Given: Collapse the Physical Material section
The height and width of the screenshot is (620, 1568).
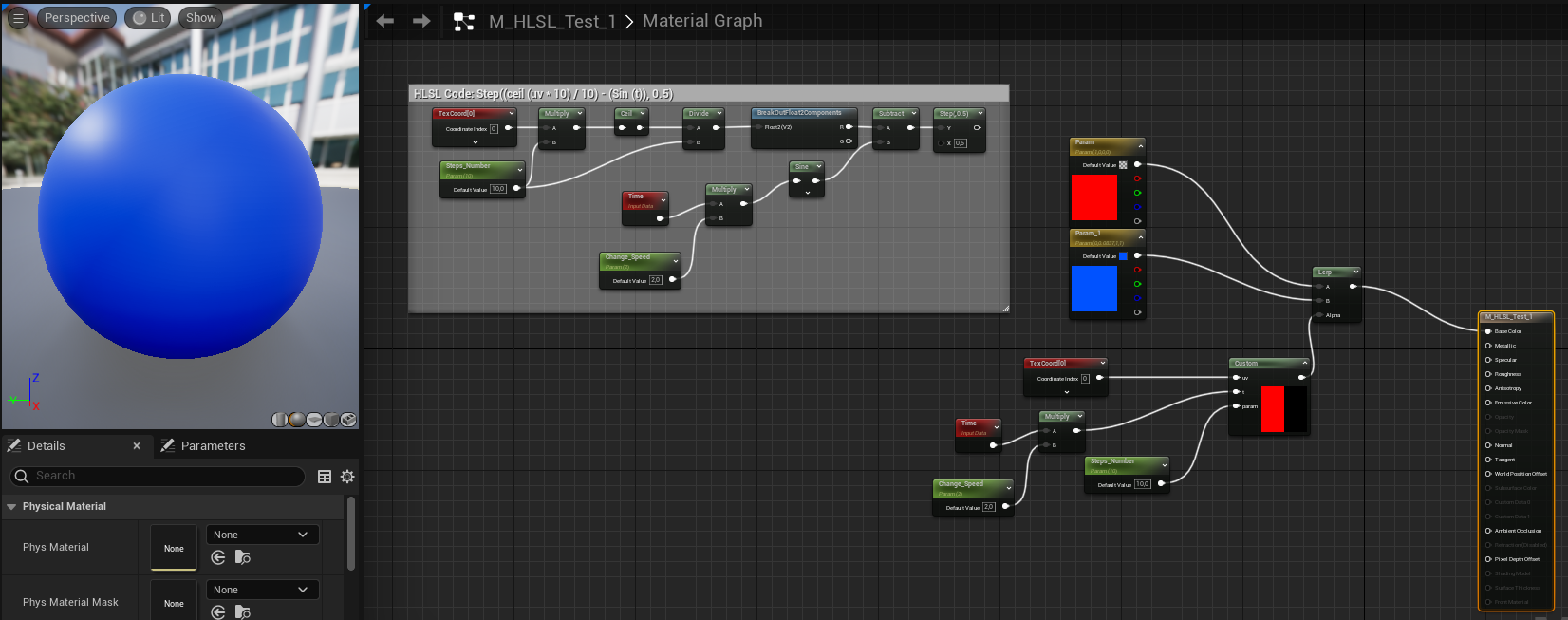Looking at the screenshot, I should click(11, 507).
